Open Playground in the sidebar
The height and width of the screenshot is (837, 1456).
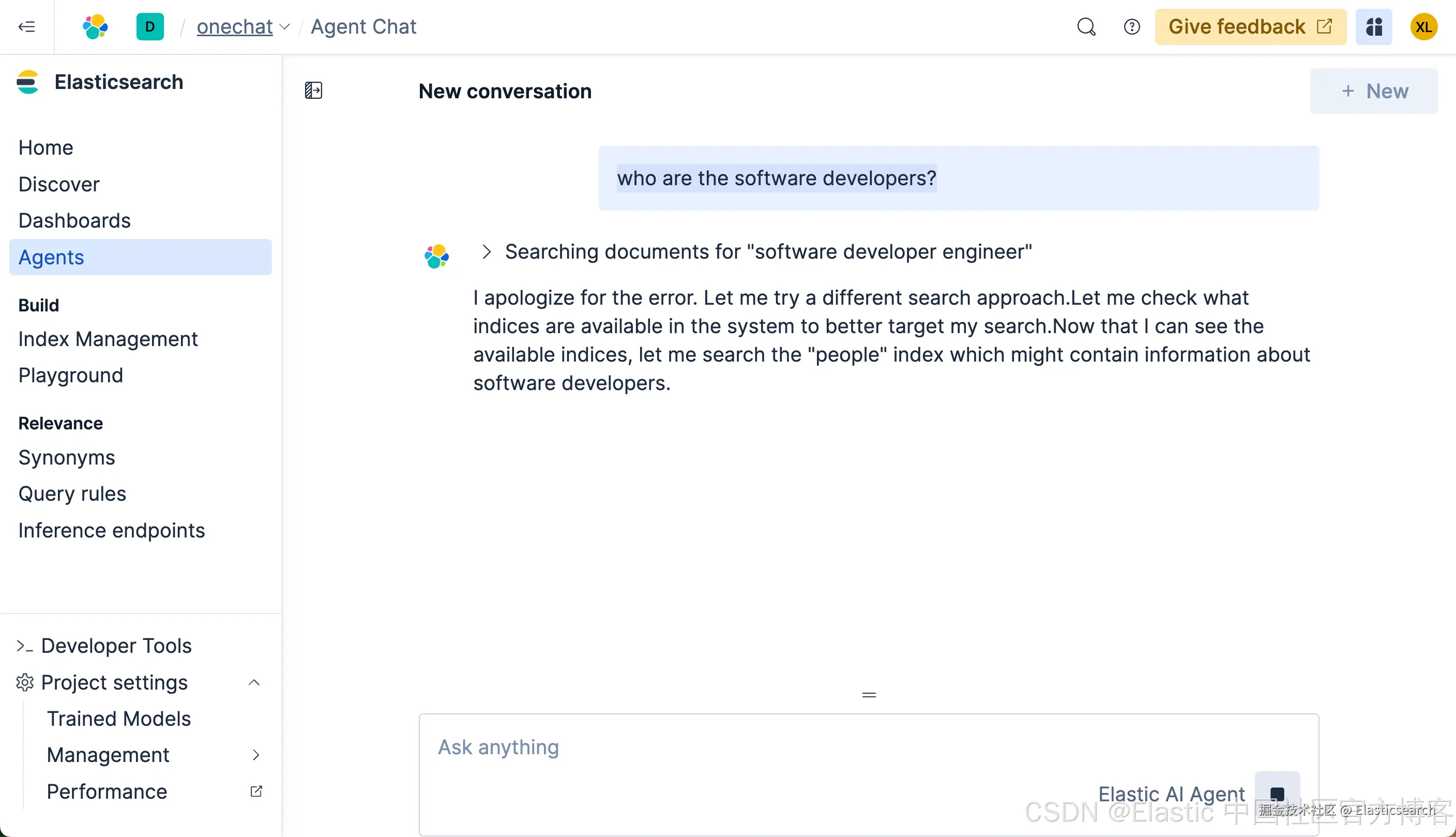click(71, 375)
